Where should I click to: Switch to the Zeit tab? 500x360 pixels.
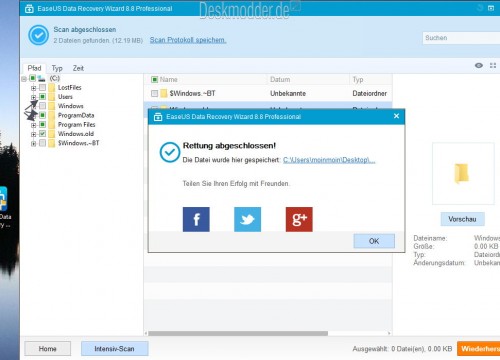[78, 68]
